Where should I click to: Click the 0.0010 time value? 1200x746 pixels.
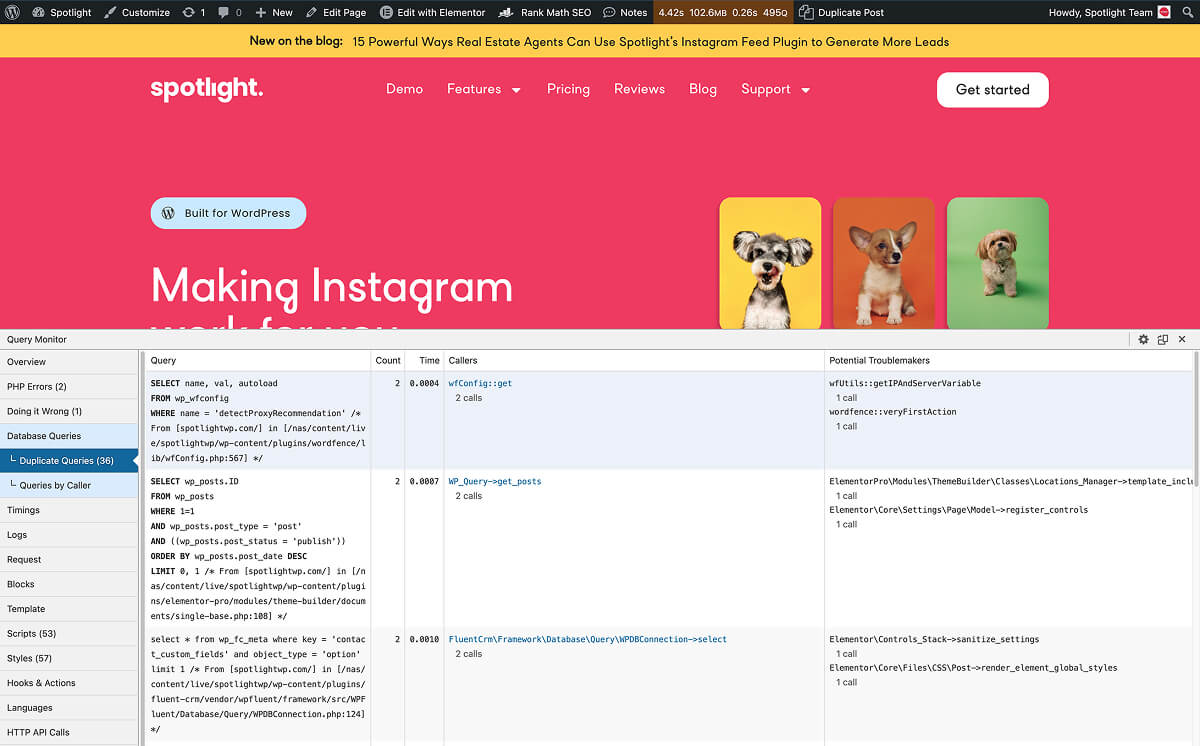click(x=424, y=639)
